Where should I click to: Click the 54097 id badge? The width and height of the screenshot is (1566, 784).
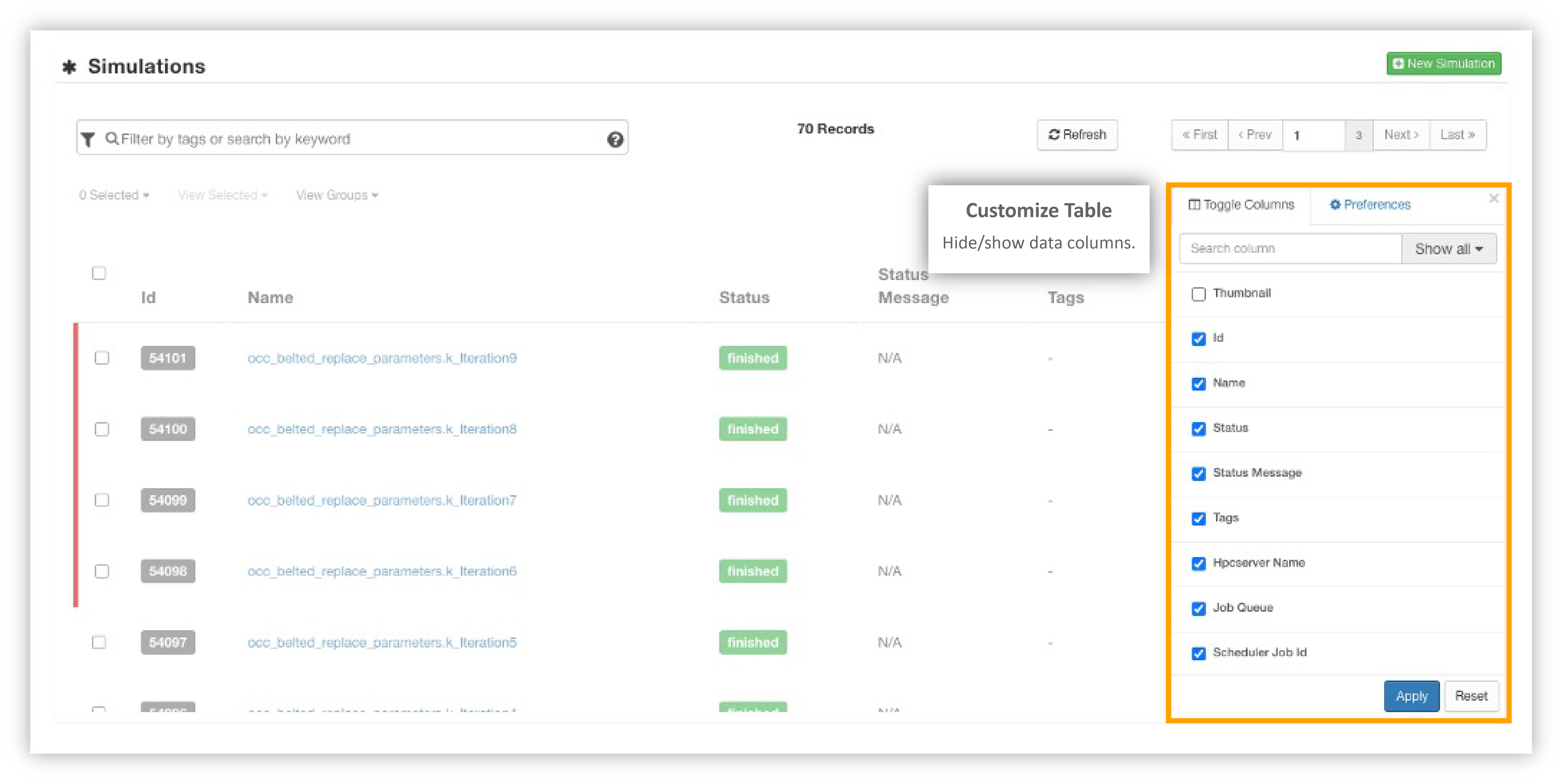tap(168, 642)
